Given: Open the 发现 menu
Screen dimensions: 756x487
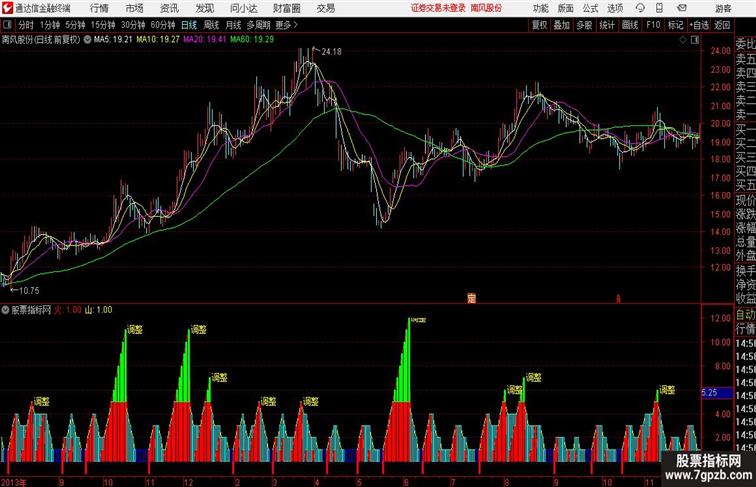Looking at the screenshot, I should point(204,8).
